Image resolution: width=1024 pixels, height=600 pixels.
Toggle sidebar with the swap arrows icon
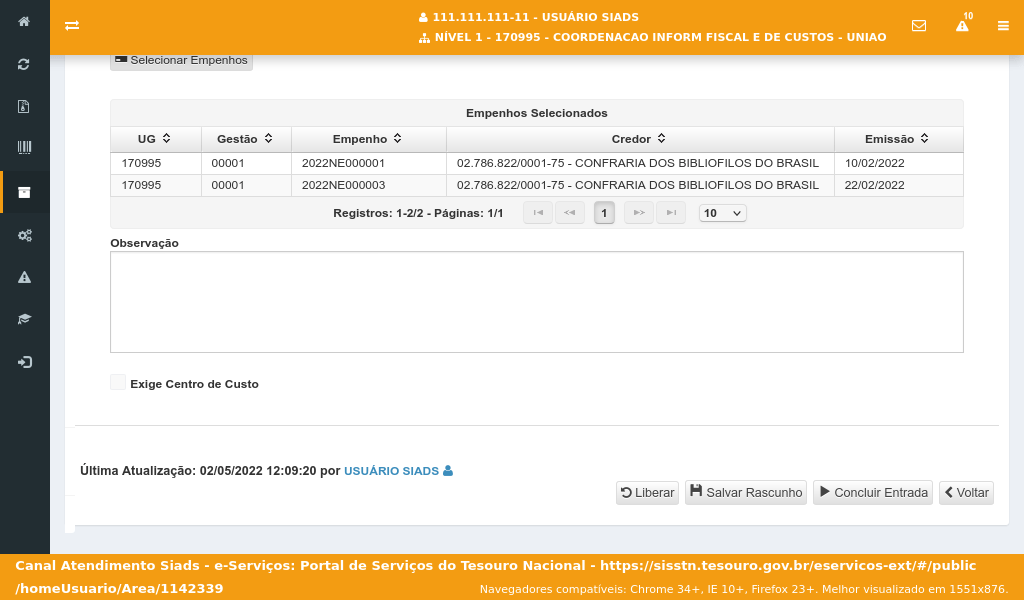click(x=72, y=25)
